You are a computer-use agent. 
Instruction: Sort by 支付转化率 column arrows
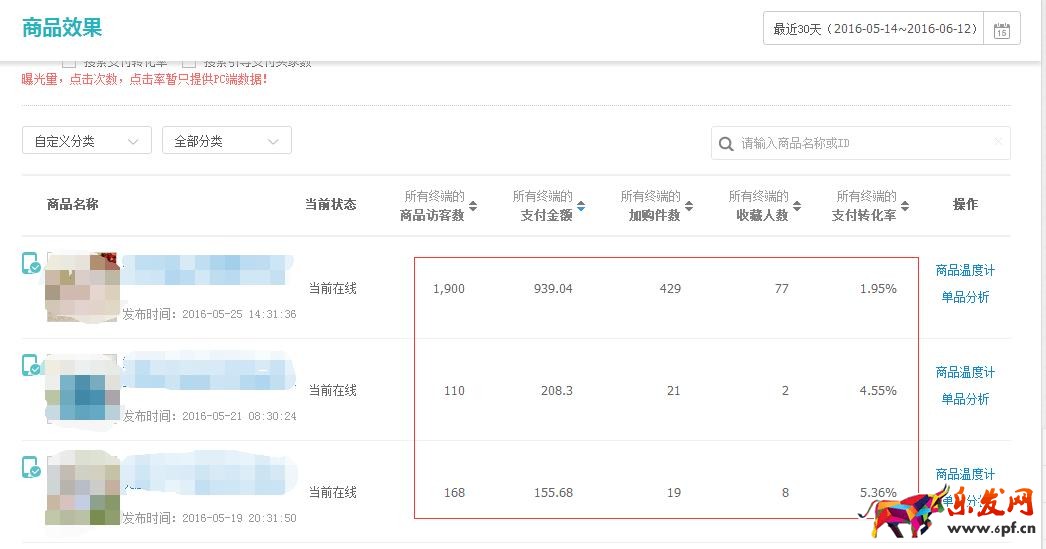pyautogui.click(x=905, y=206)
